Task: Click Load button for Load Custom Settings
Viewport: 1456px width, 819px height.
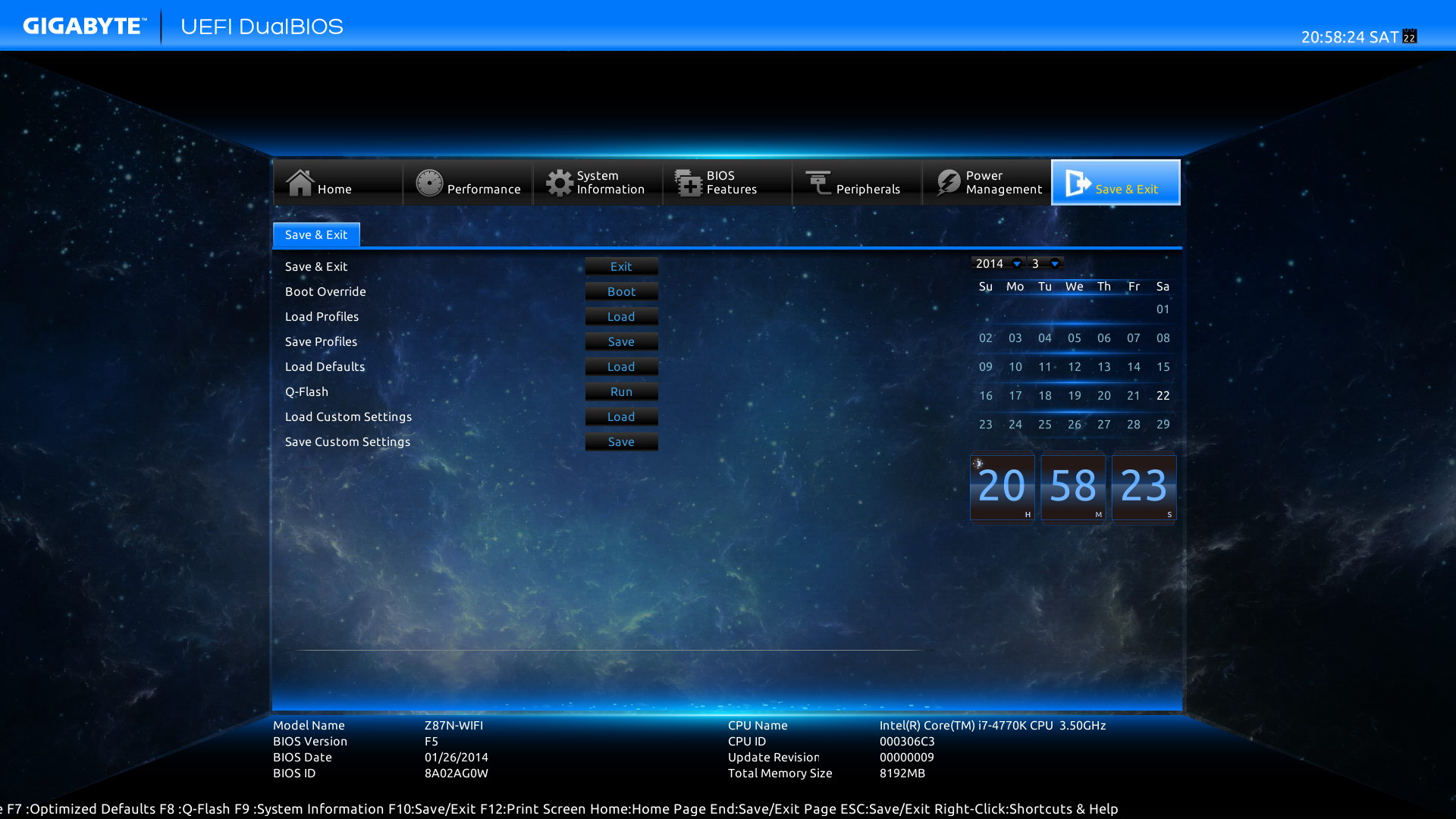Action: 621,416
